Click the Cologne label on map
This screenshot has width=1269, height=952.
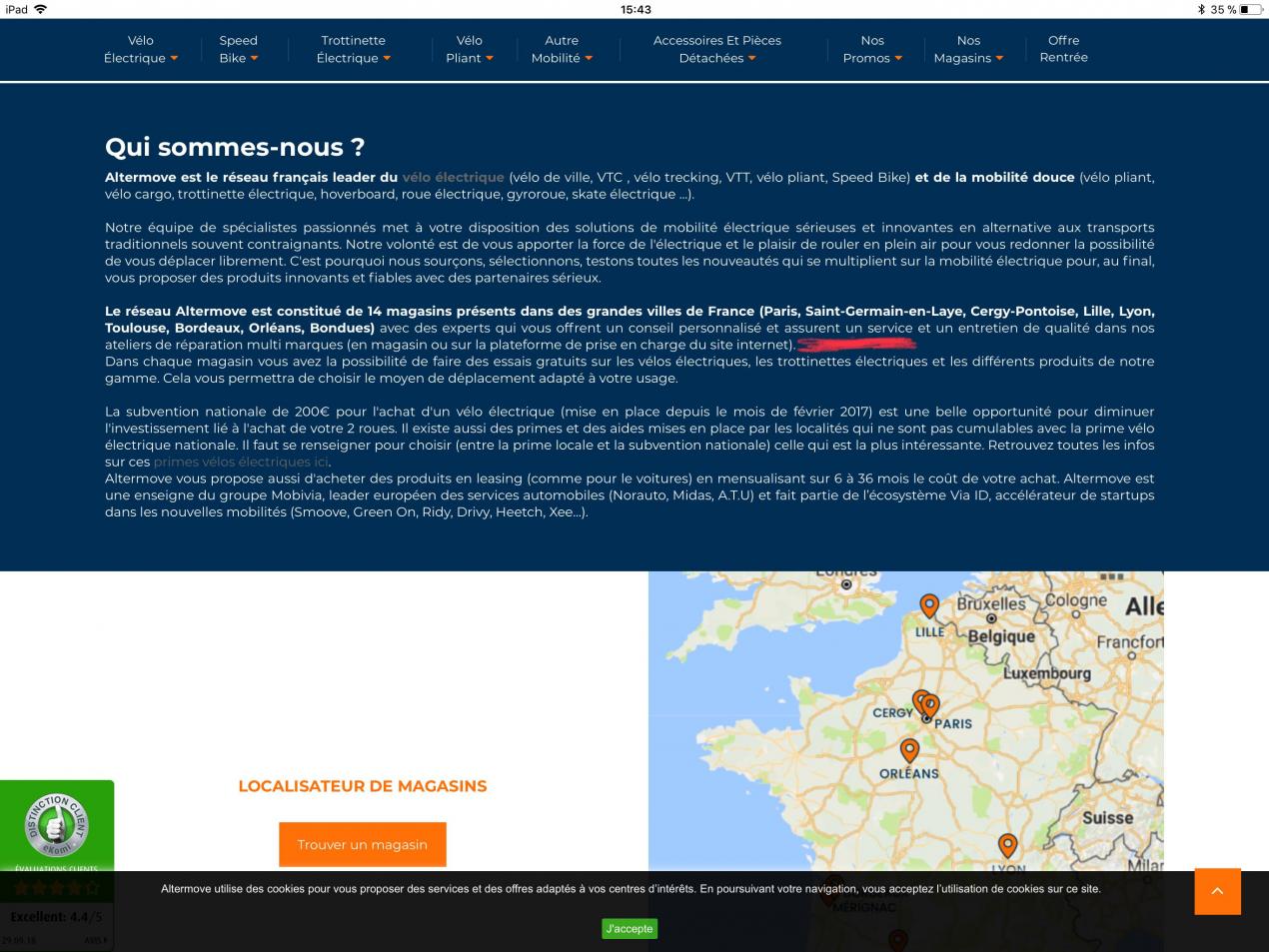1076,600
